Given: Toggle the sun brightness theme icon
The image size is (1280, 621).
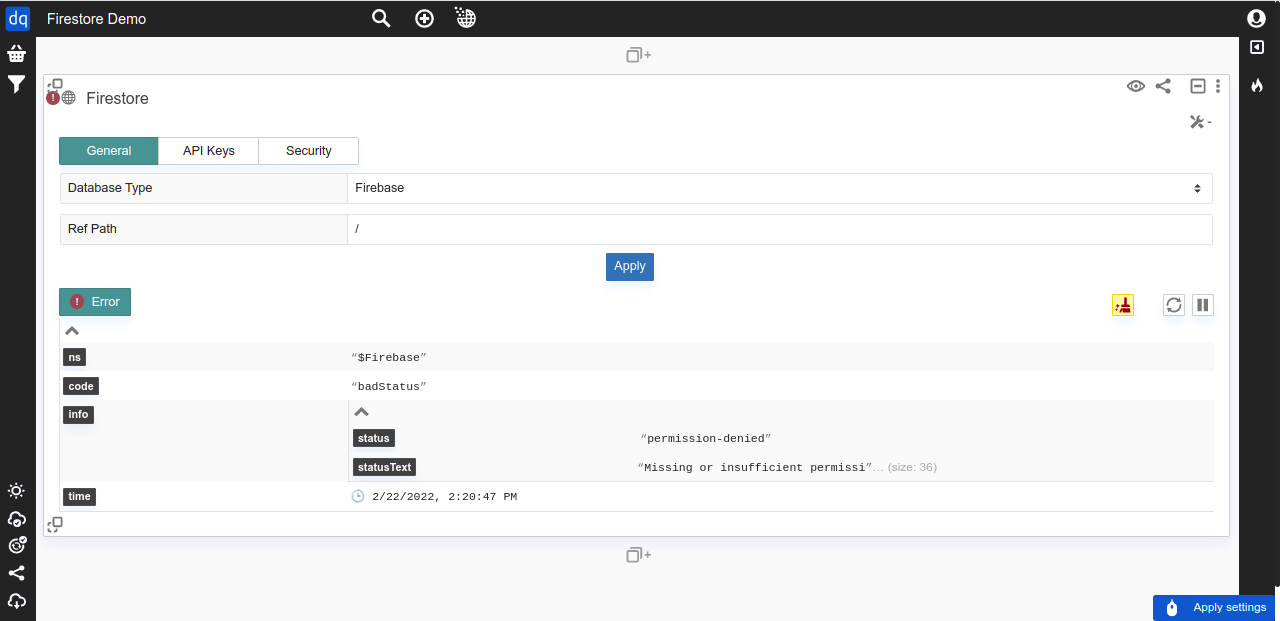Looking at the screenshot, I should point(16,491).
